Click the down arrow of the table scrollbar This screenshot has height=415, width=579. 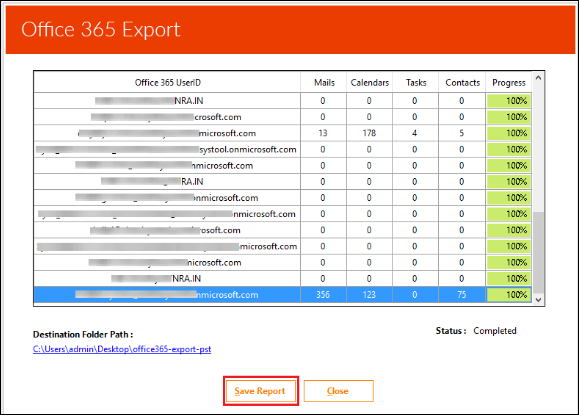(538, 300)
